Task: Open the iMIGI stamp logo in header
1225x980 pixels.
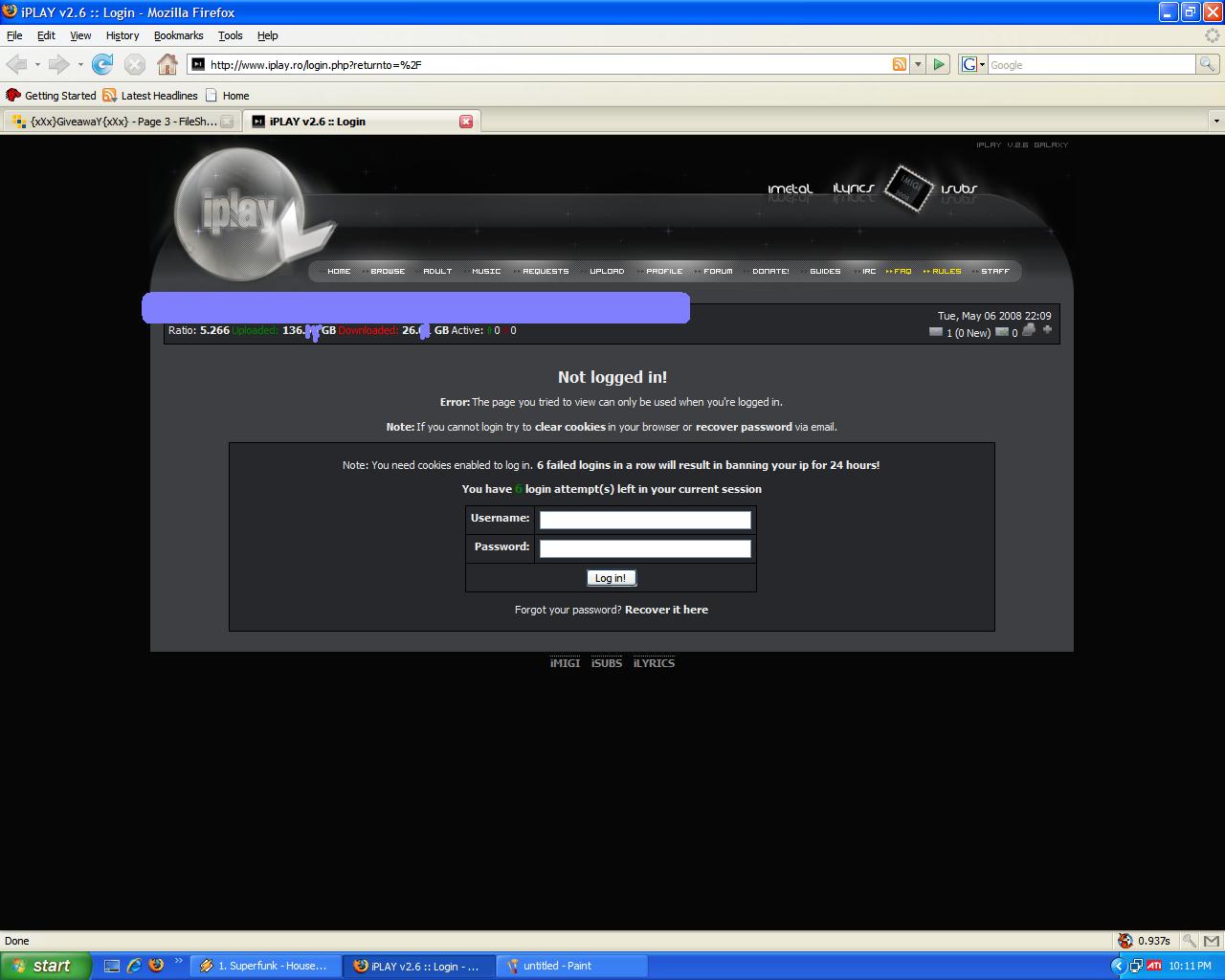Action: [x=907, y=188]
